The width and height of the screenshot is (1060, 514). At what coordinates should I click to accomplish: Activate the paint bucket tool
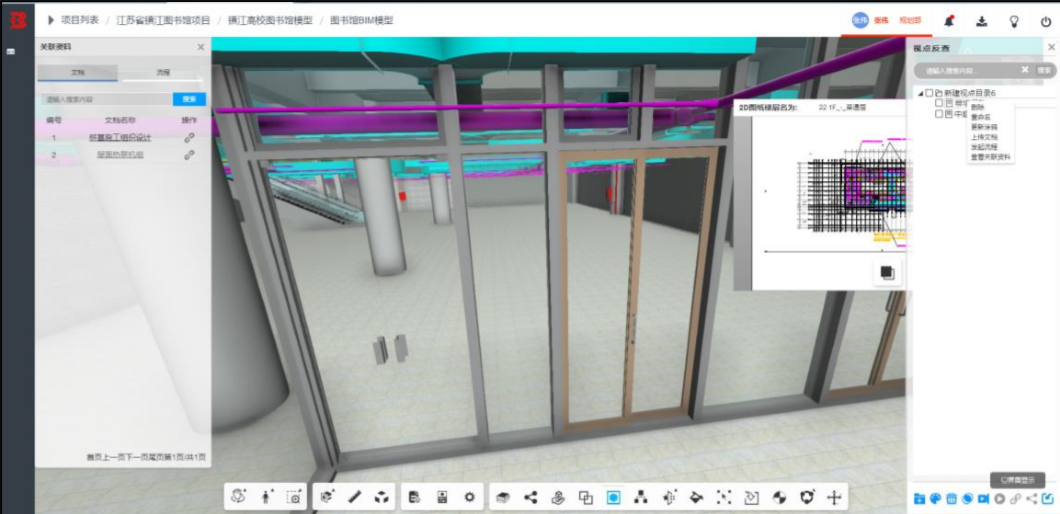tap(696, 497)
